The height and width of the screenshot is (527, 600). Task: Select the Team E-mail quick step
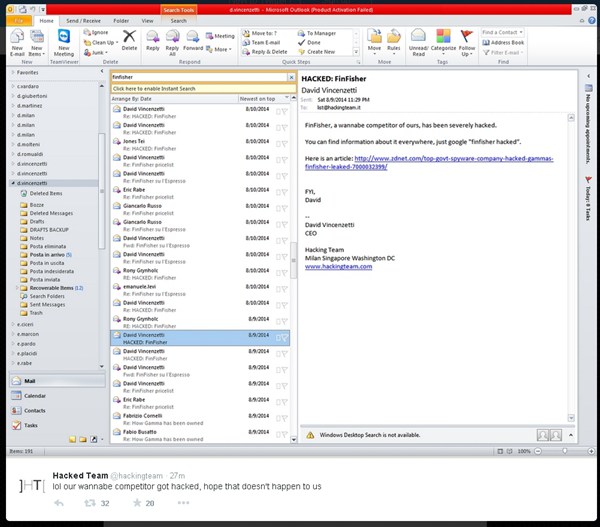[x=262, y=42]
